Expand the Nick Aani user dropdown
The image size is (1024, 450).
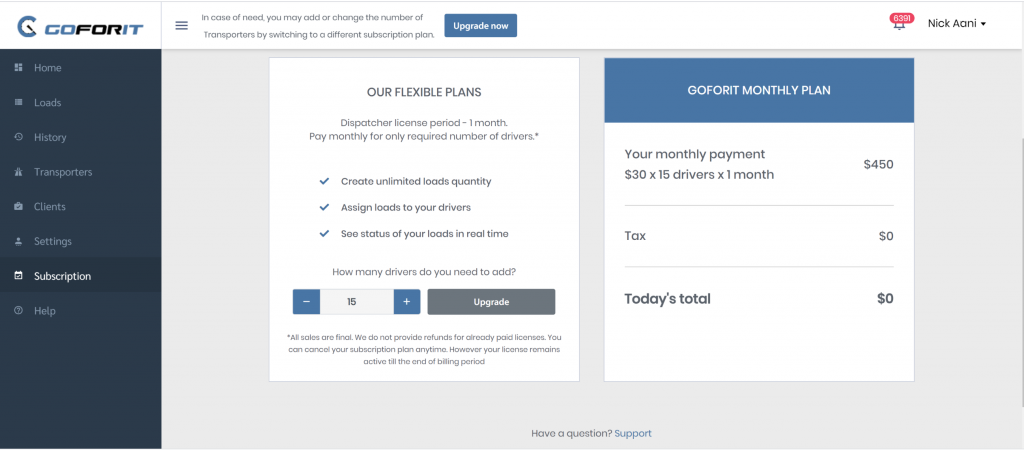click(956, 24)
